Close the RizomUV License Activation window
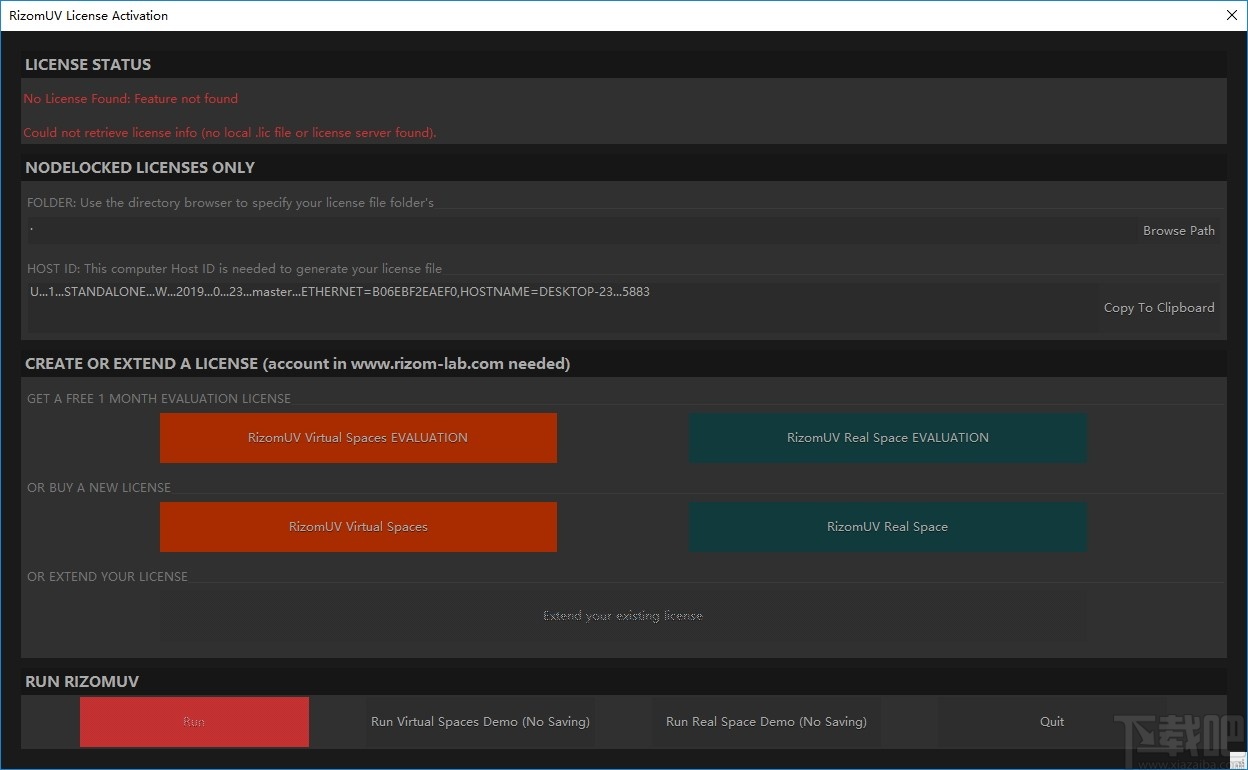This screenshot has height=770, width=1248. (1232, 15)
